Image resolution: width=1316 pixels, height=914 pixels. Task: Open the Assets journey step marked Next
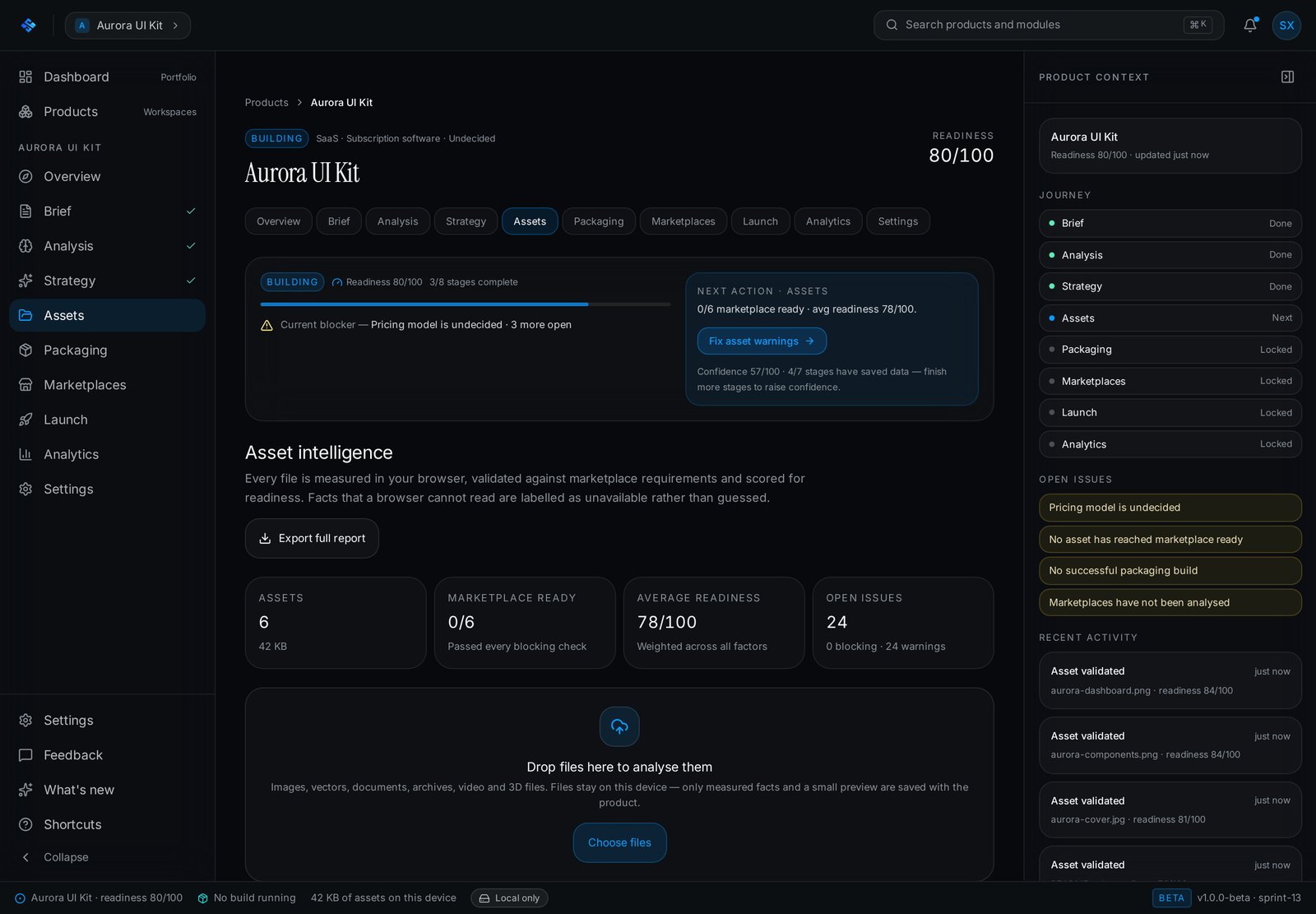click(1170, 318)
